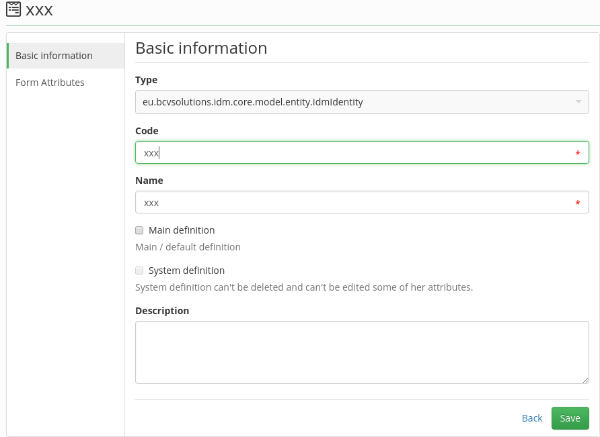
Task: Click in the Description text area
Action: click(362, 352)
